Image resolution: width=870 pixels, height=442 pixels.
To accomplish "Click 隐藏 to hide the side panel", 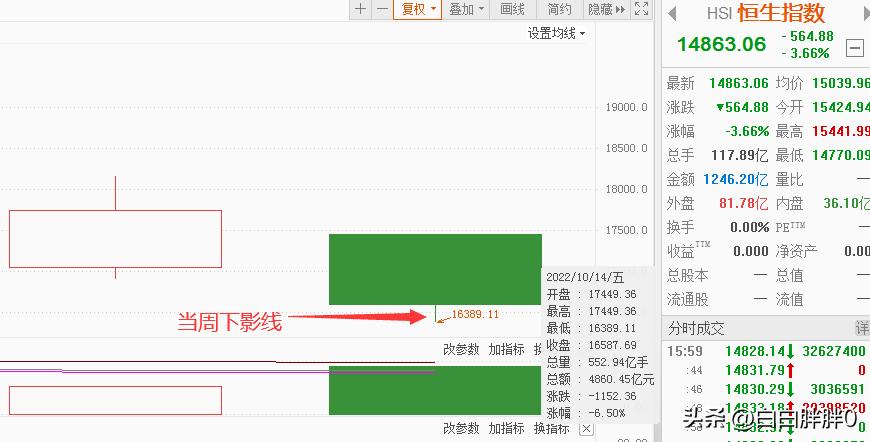I will point(606,9).
